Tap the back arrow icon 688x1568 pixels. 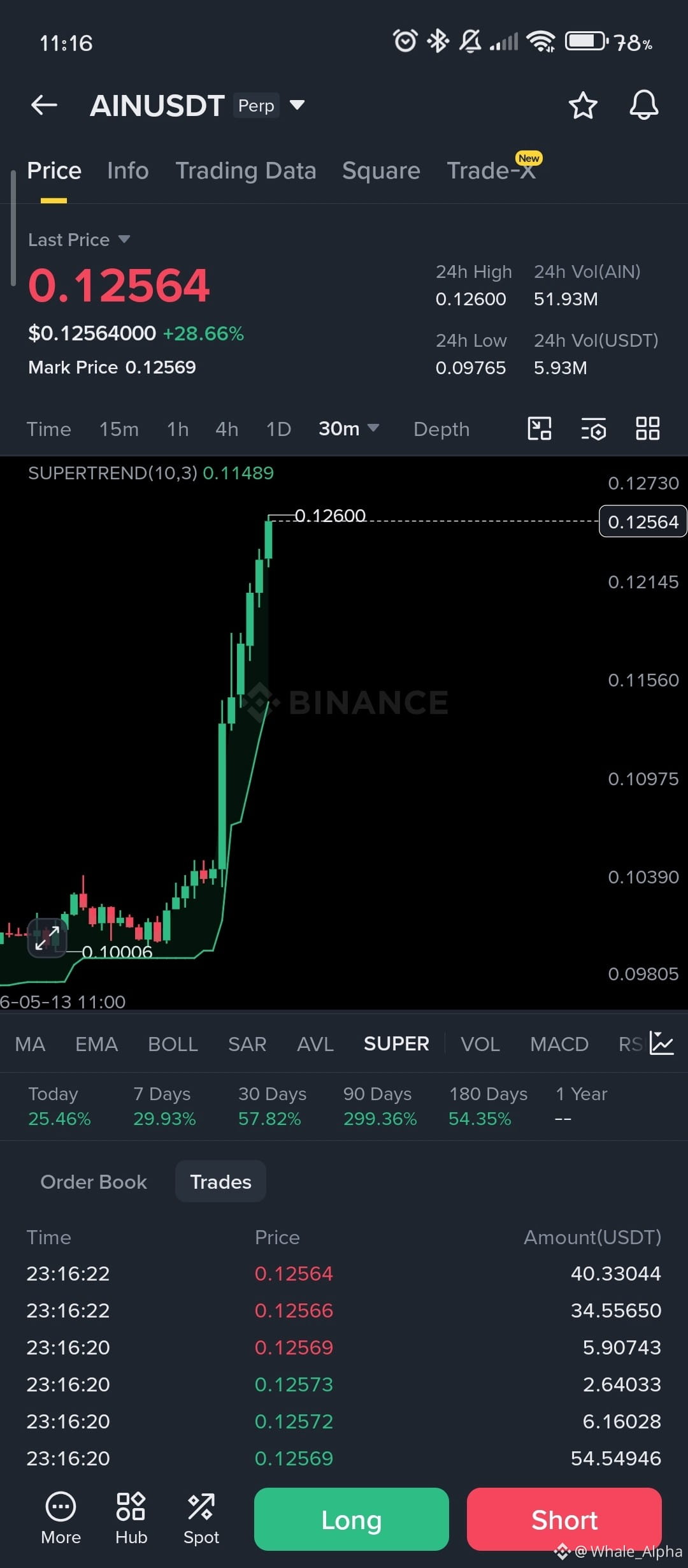44,105
